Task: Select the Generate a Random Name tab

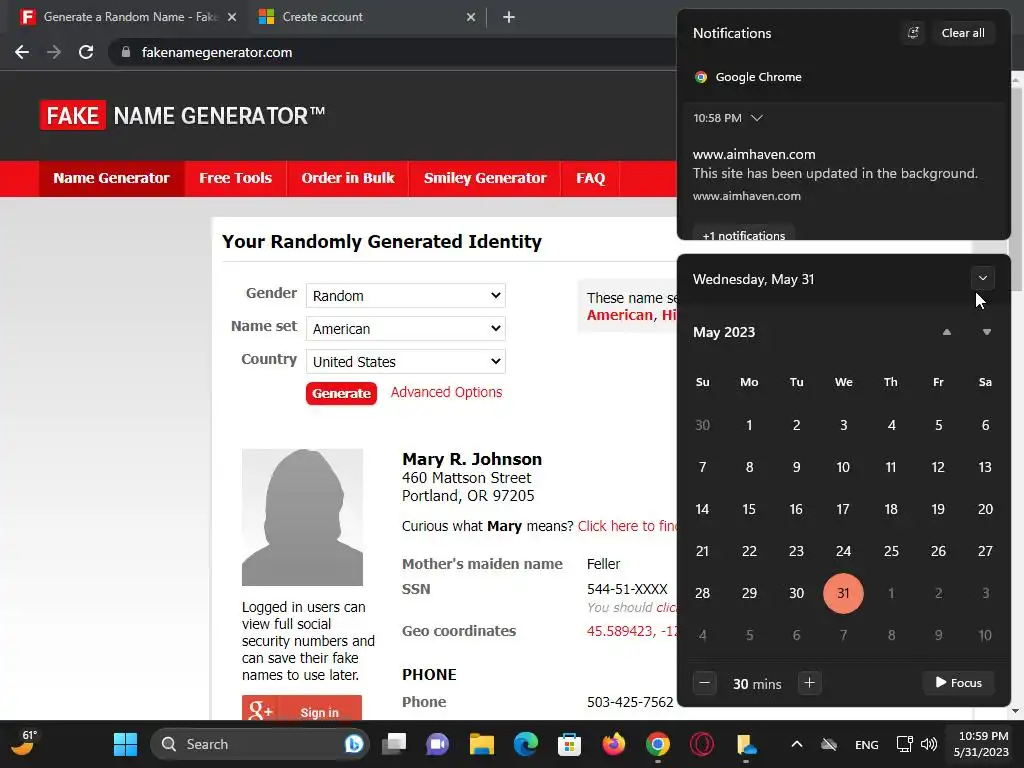Action: point(127,17)
